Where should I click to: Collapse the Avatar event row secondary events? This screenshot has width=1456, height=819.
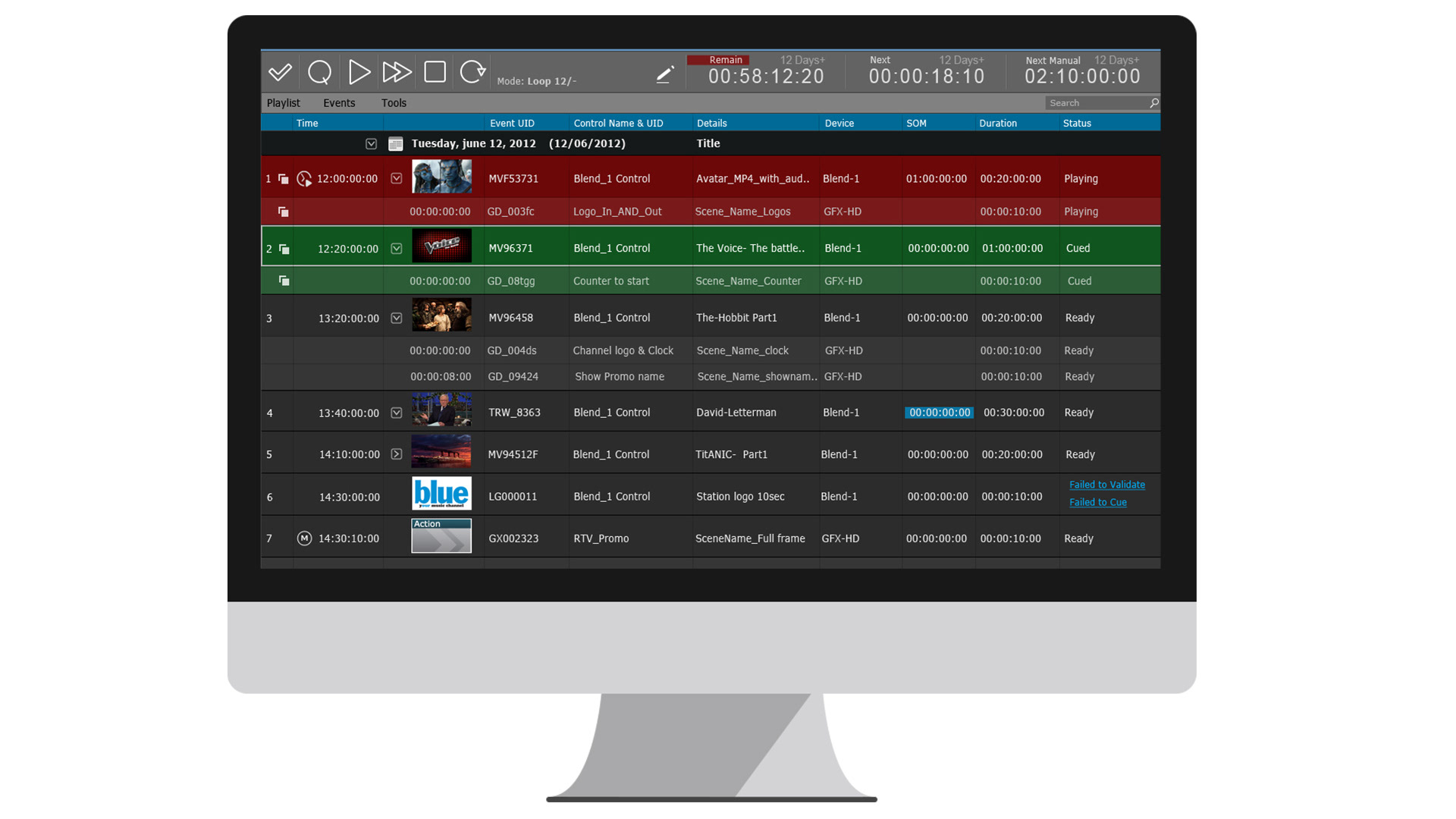tap(396, 179)
